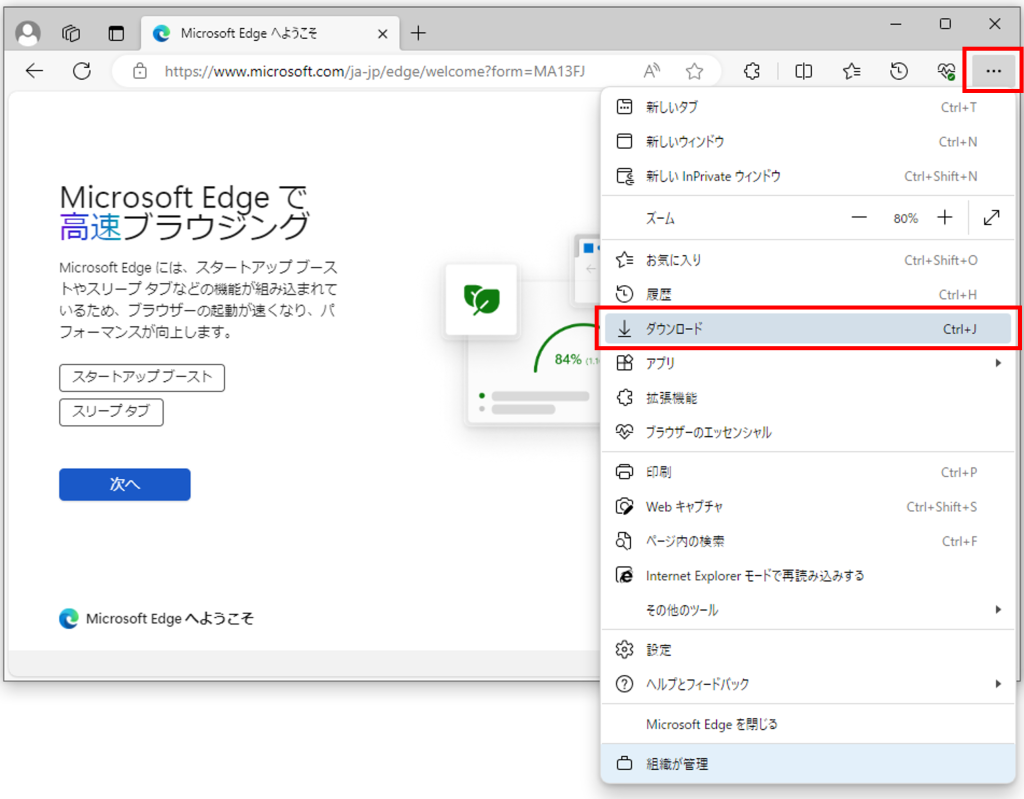
Task: Select 新しいウィンドウ menu item
Action: (x=807, y=142)
